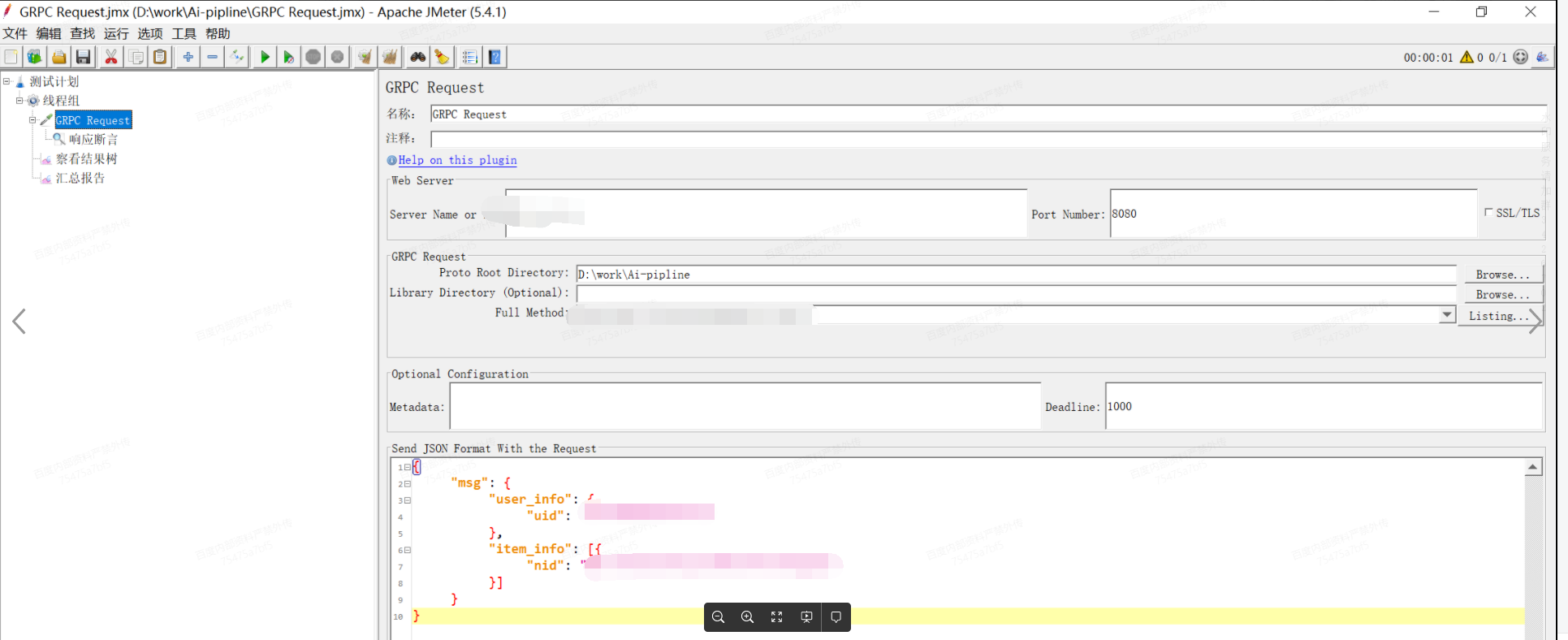Click the Library Directory (Optional) field
The height and width of the screenshot is (640, 1568).
[x=1017, y=294]
